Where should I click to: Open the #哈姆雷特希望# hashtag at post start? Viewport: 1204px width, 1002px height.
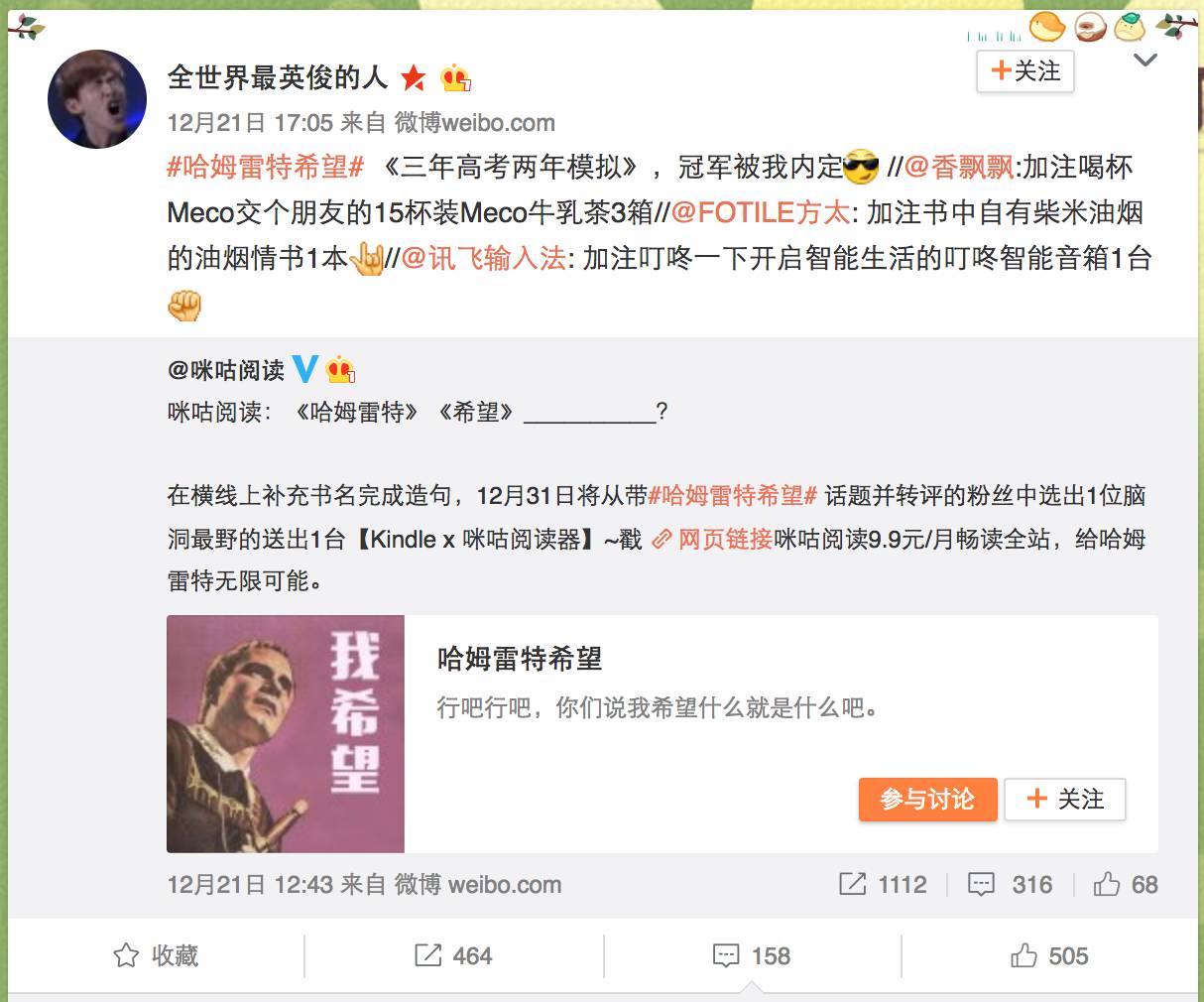click(x=266, y=167)
